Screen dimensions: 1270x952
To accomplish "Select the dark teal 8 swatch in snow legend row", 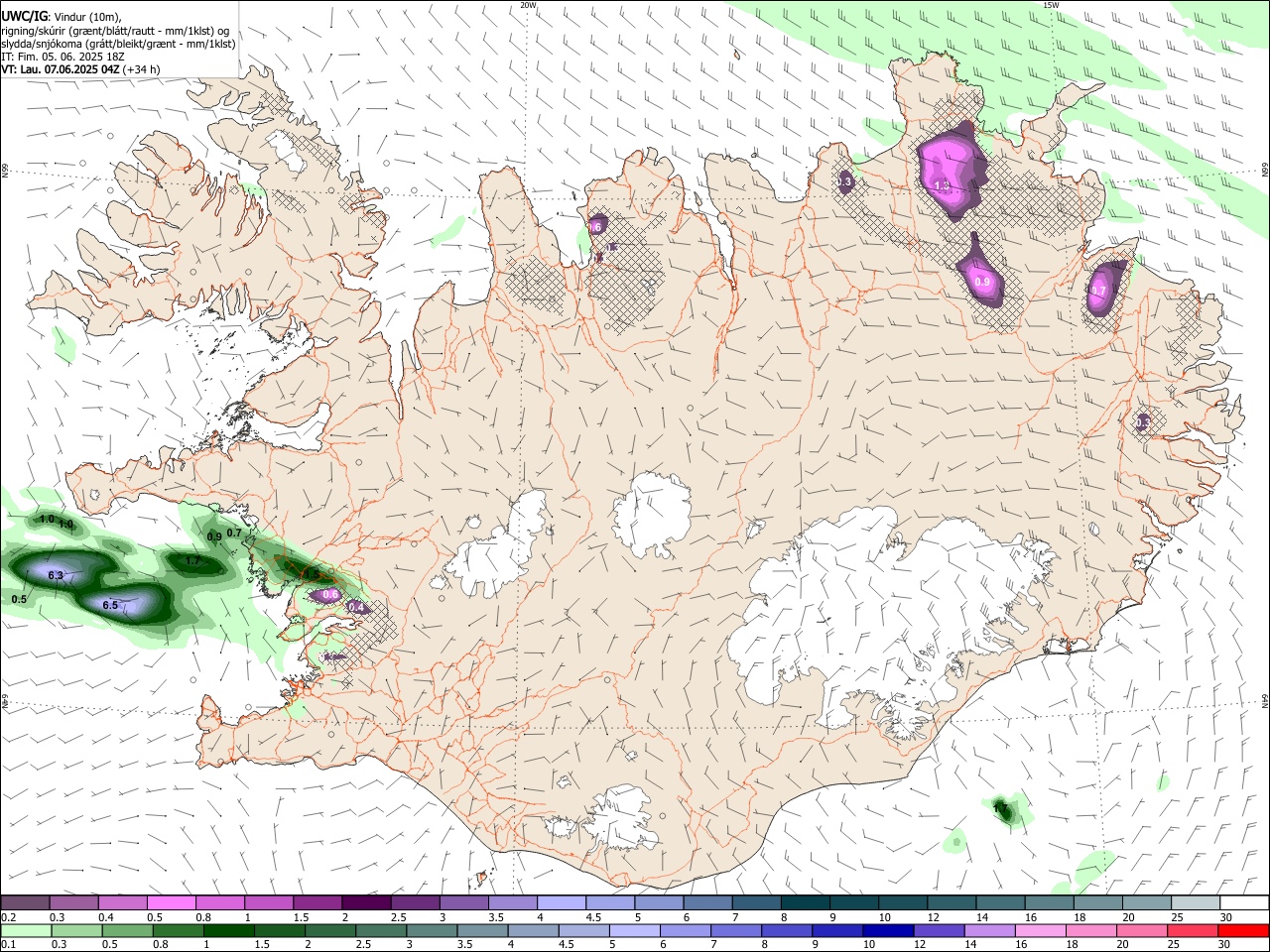I will 806,902.
